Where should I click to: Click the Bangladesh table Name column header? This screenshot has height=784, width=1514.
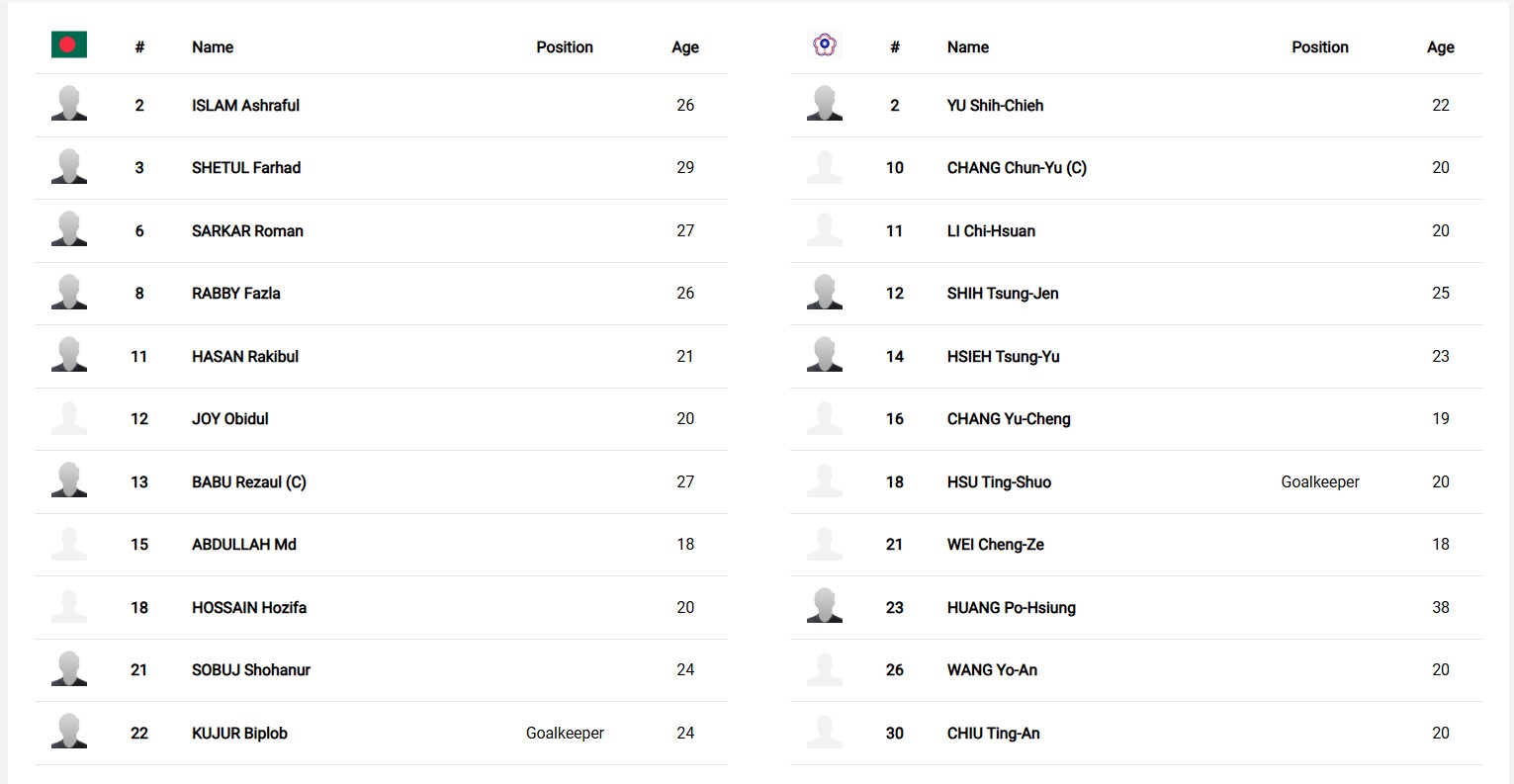213,47
